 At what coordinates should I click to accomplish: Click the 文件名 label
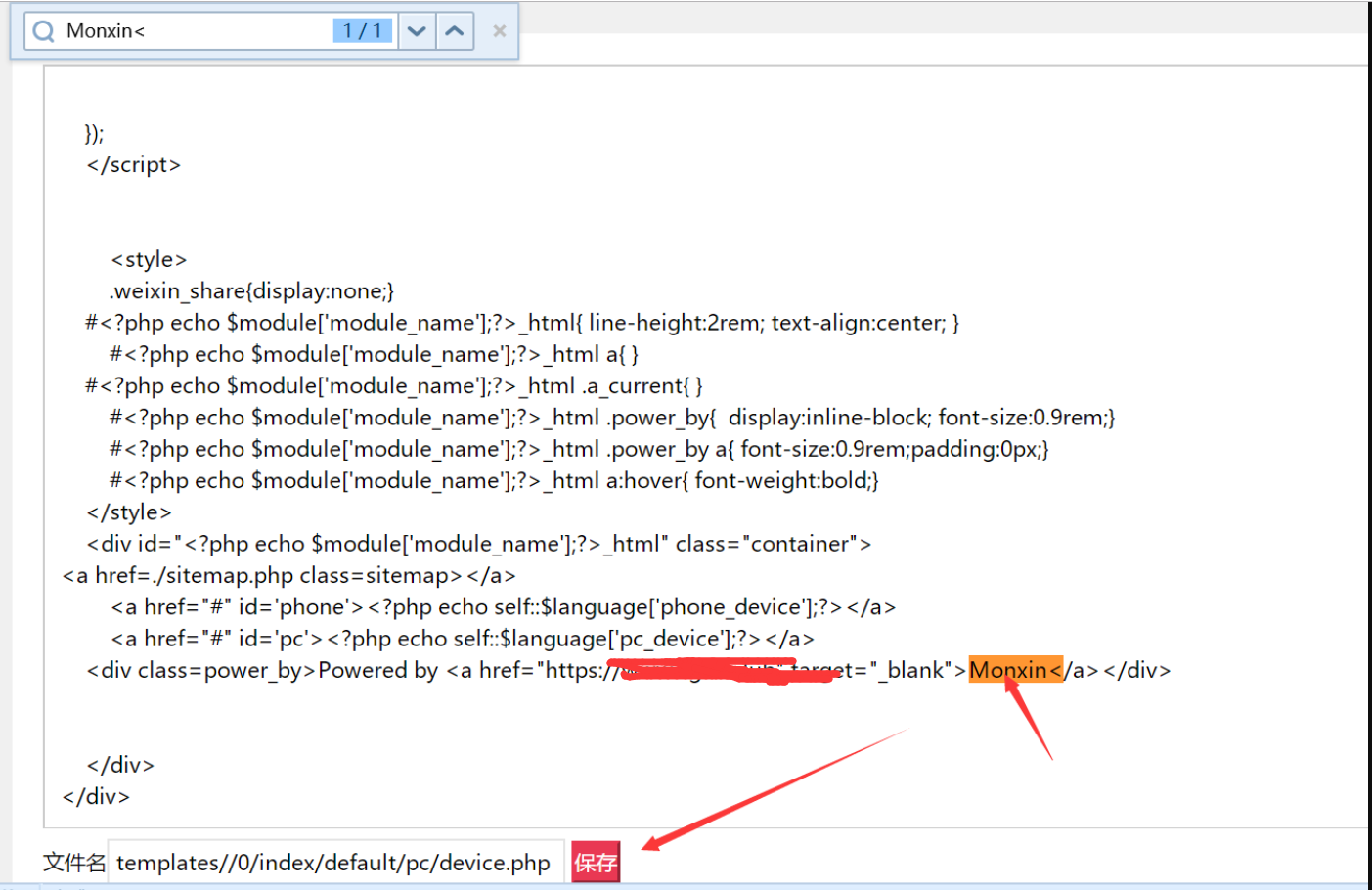pos(74,863)
